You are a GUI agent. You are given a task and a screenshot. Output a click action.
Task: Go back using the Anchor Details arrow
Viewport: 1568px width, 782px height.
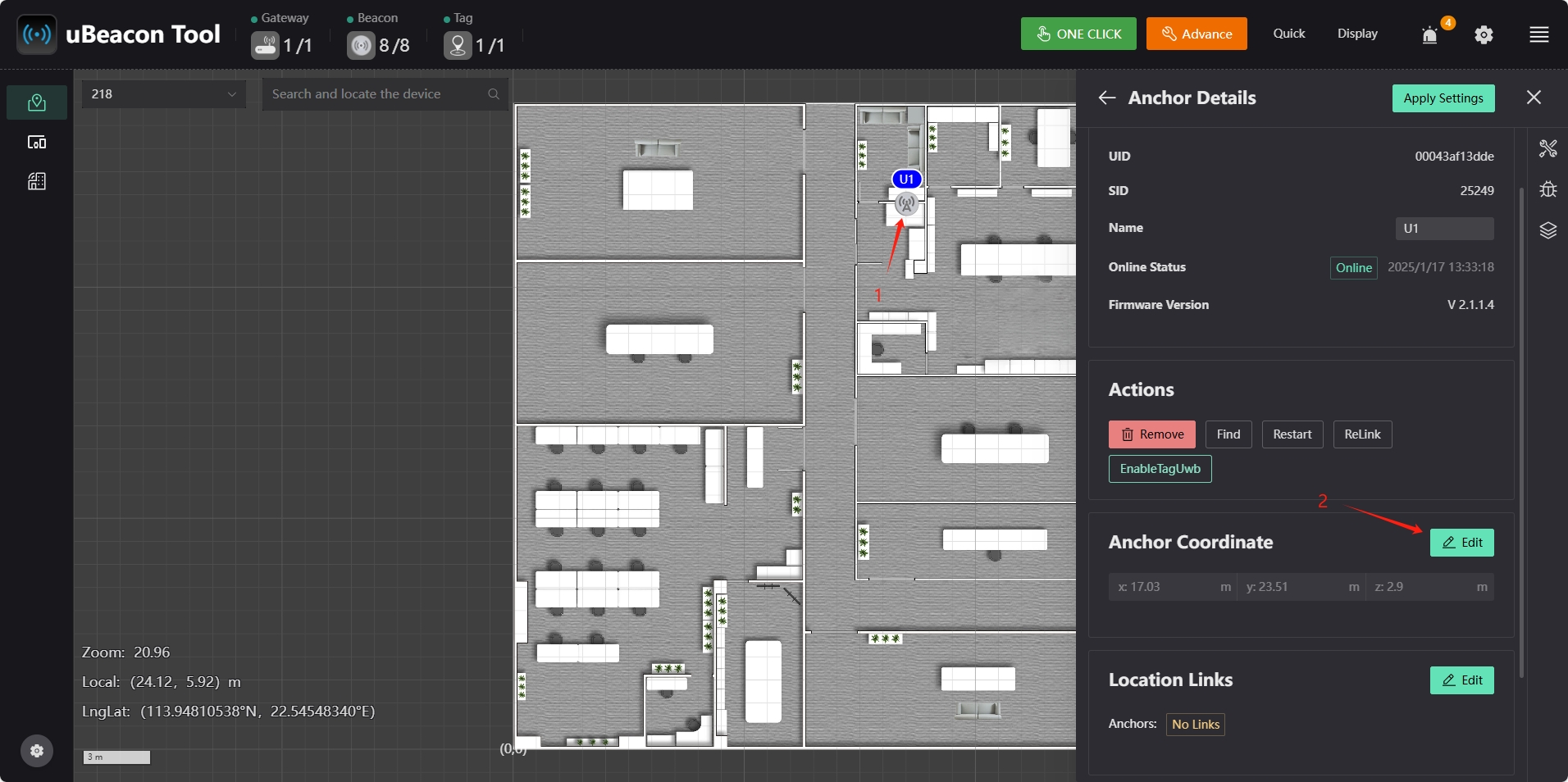pos(1107,98)
